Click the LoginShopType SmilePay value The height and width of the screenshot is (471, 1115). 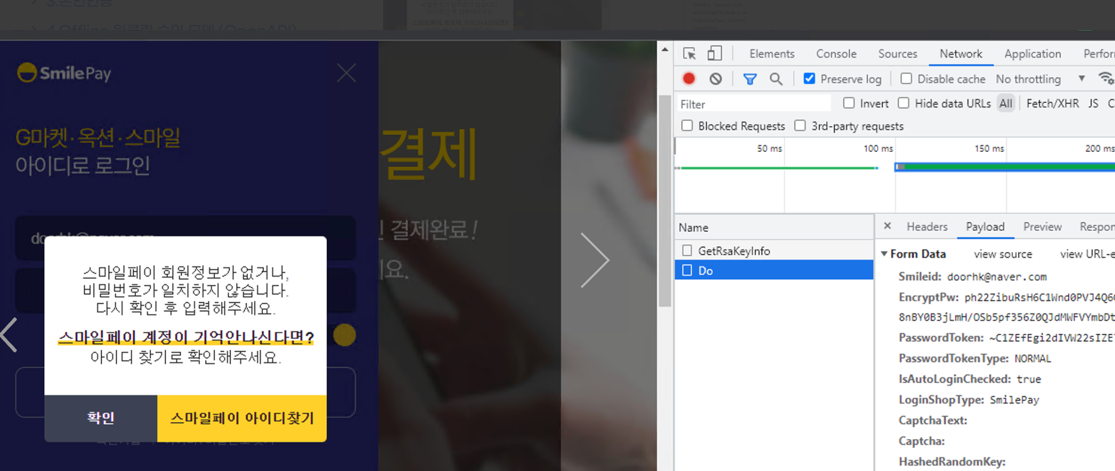coord(1013,399)
